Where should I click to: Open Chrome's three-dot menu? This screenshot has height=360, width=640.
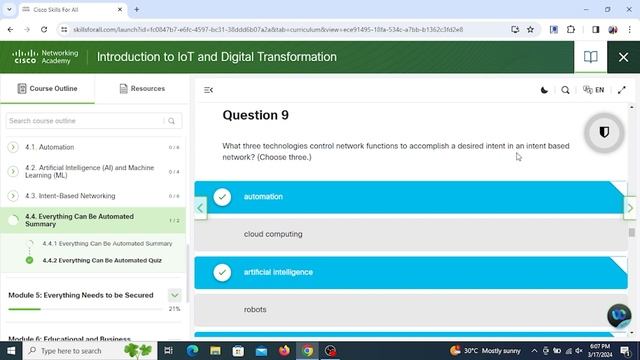click(629, 29)
